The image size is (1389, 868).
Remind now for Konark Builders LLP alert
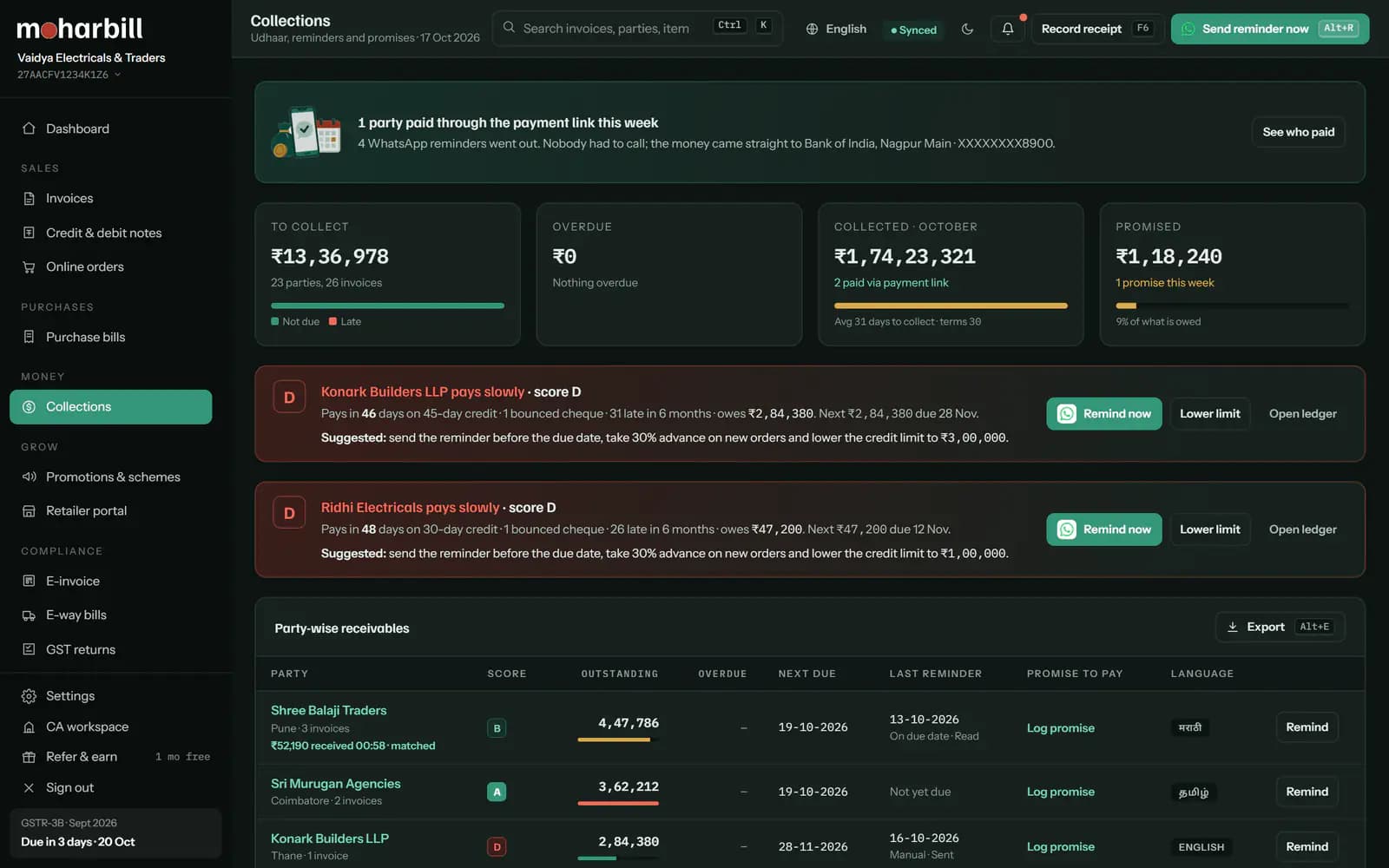pyautogui.click(x=1104, y=414)
